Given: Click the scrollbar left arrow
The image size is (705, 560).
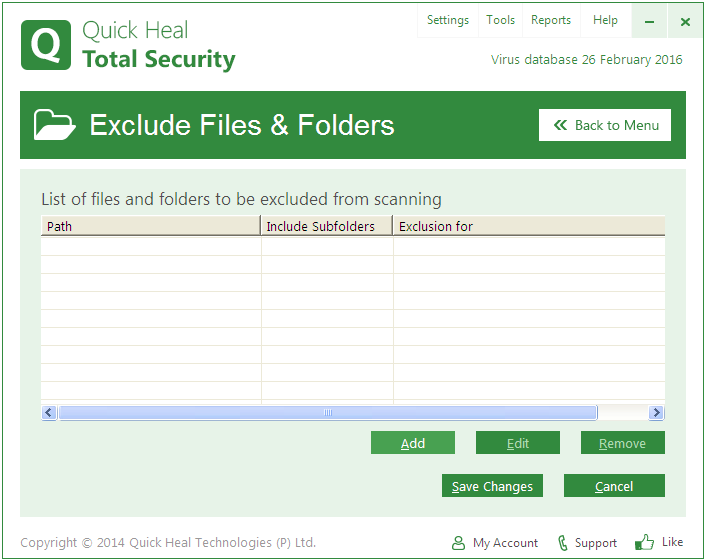Looking at the screenshot, I should [49, 412].
